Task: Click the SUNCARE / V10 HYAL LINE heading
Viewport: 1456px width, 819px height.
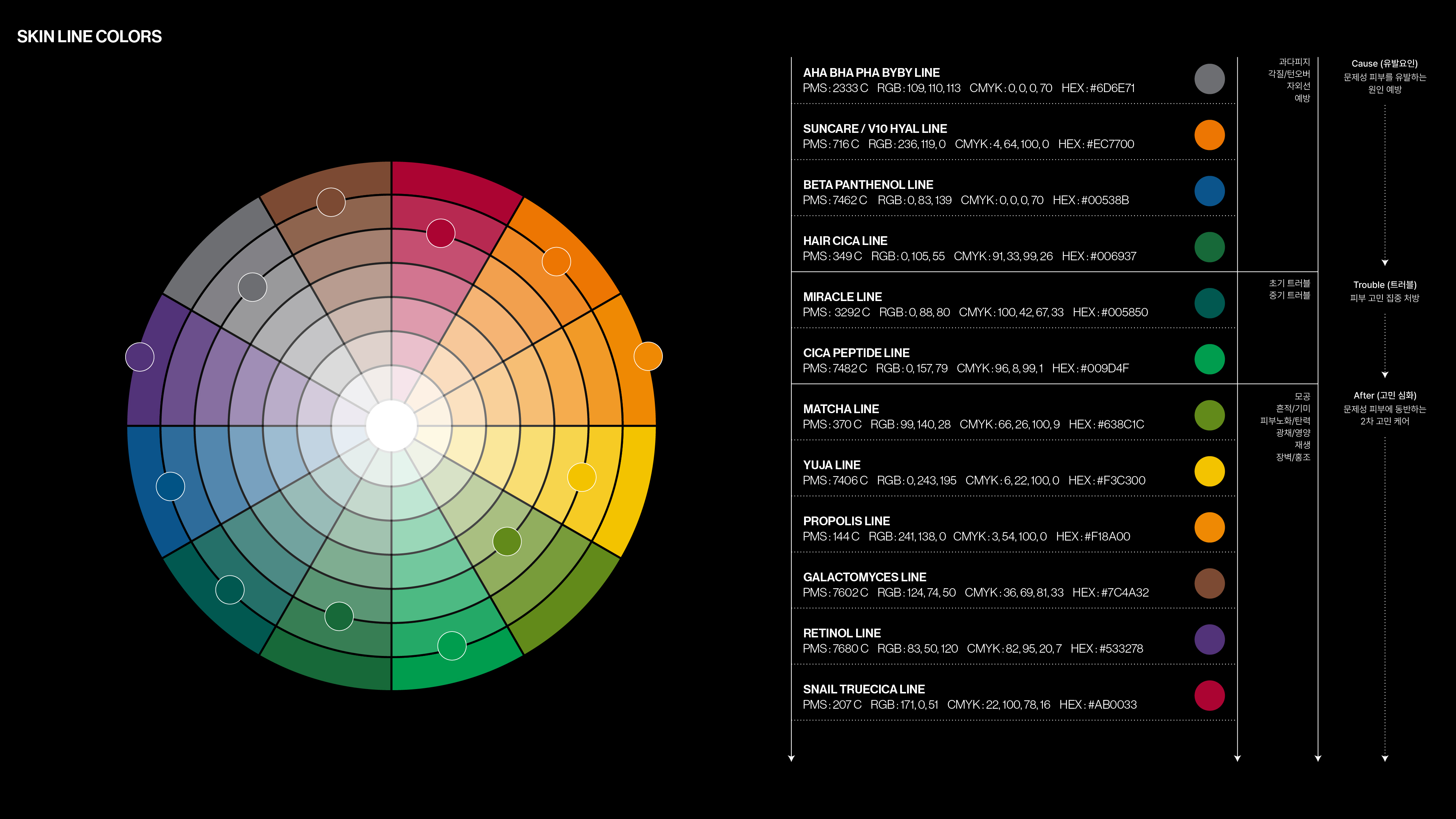Action: pyautogui.click(x=875, y=129)
